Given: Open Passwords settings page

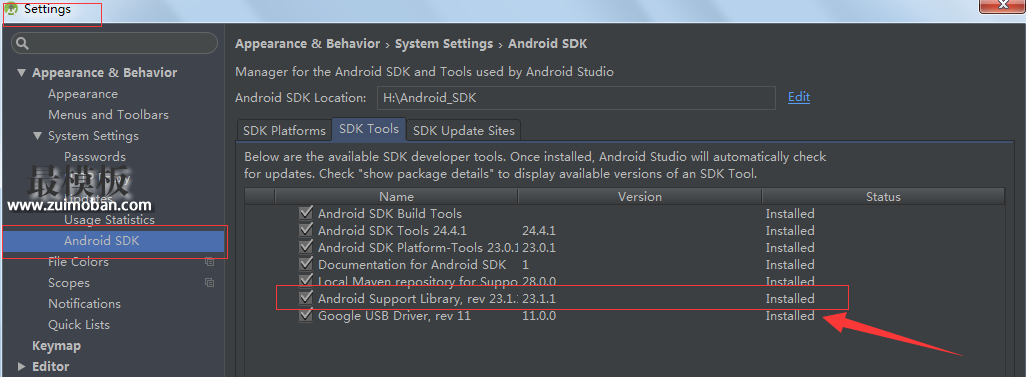Looking at the screenshot, I should tap(95, 157).
